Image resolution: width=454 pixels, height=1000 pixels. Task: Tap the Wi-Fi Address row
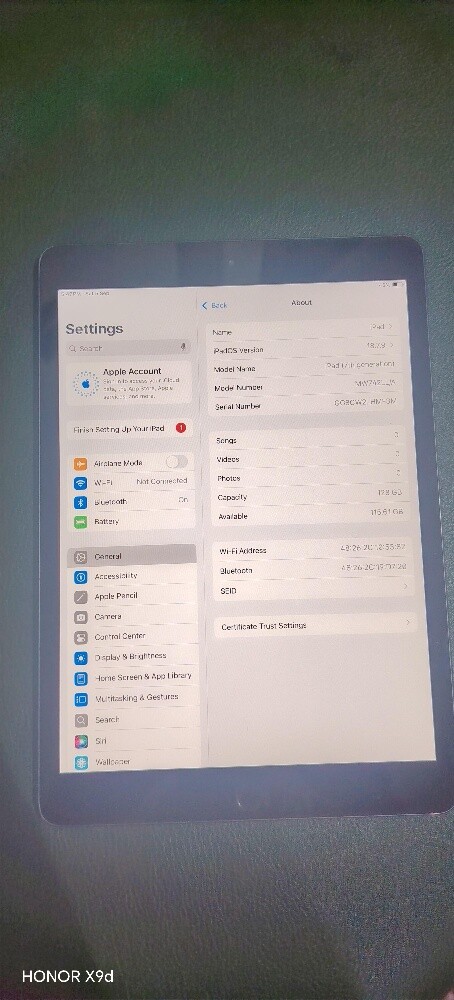312,549
